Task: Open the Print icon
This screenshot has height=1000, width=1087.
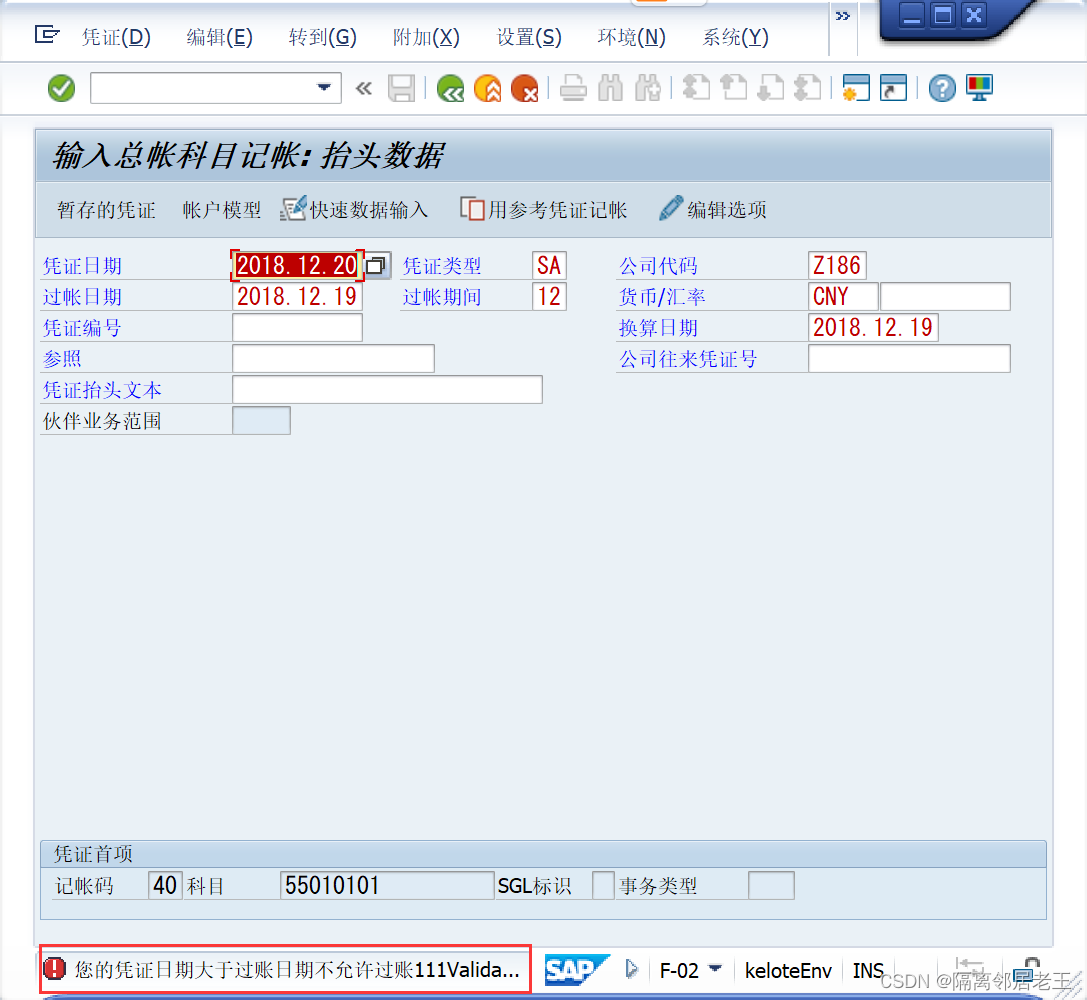Action: point(572,88)
